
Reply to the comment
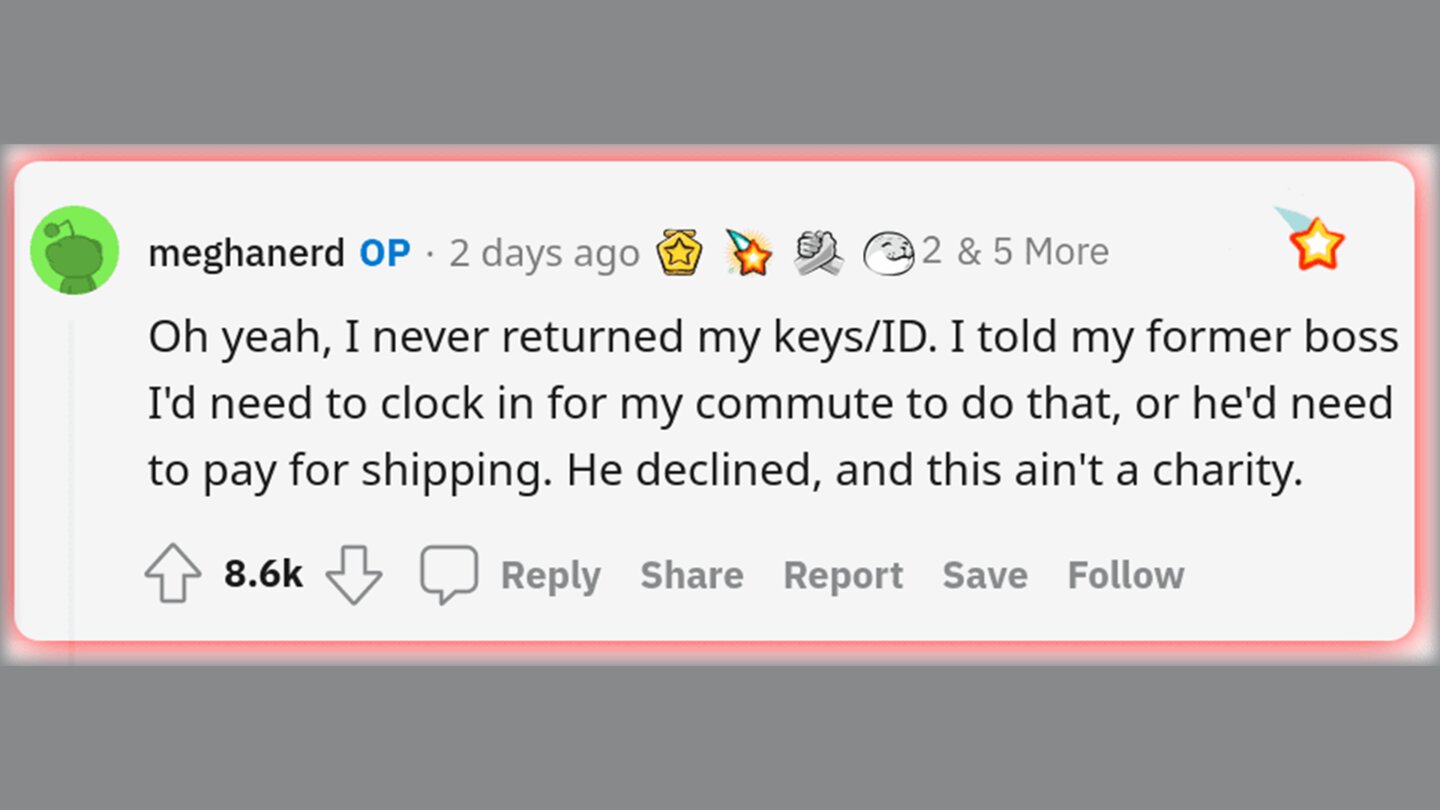(549, 575)
